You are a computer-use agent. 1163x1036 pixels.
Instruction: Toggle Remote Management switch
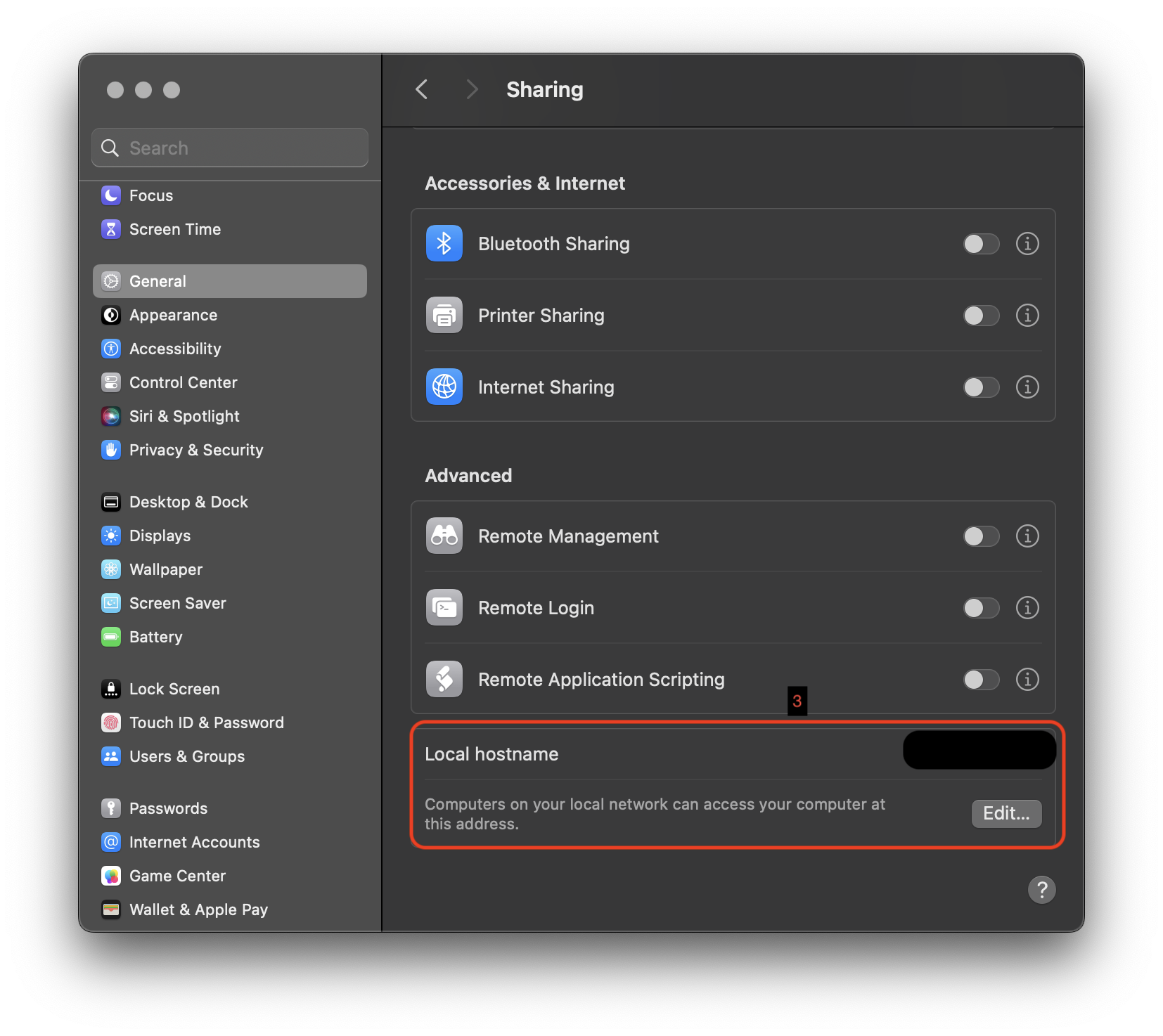[x=981, y=536]
